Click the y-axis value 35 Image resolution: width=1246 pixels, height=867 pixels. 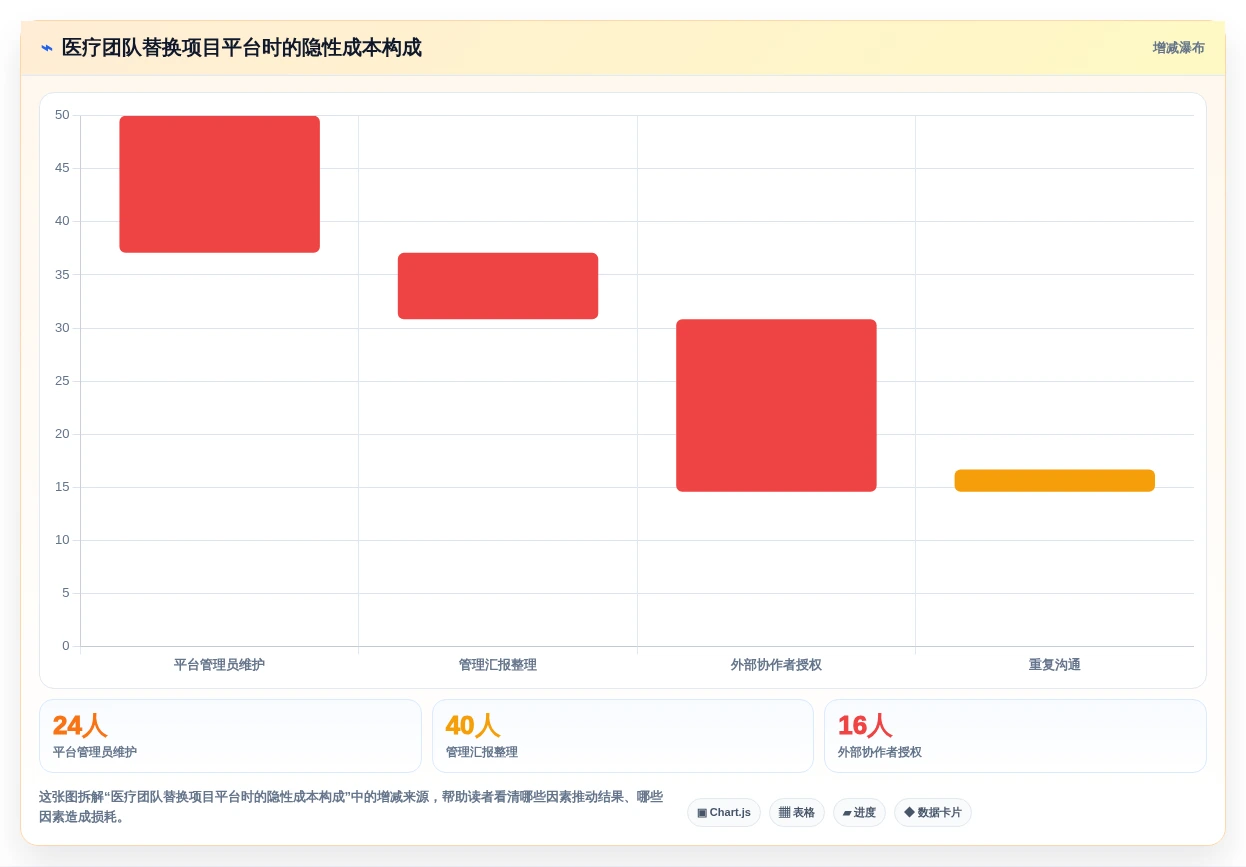point(62,274)
